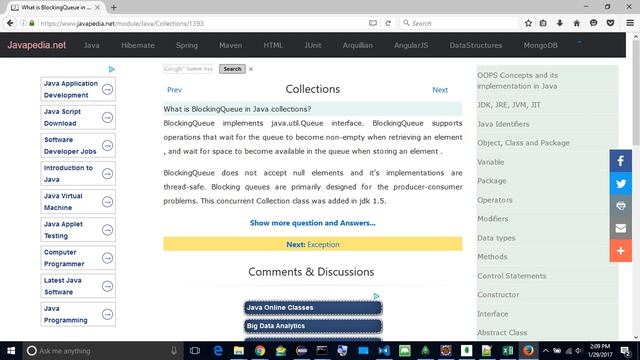Share page on Twitter
The width and height of the screenshot is (640, 360).
pos(620,183)
